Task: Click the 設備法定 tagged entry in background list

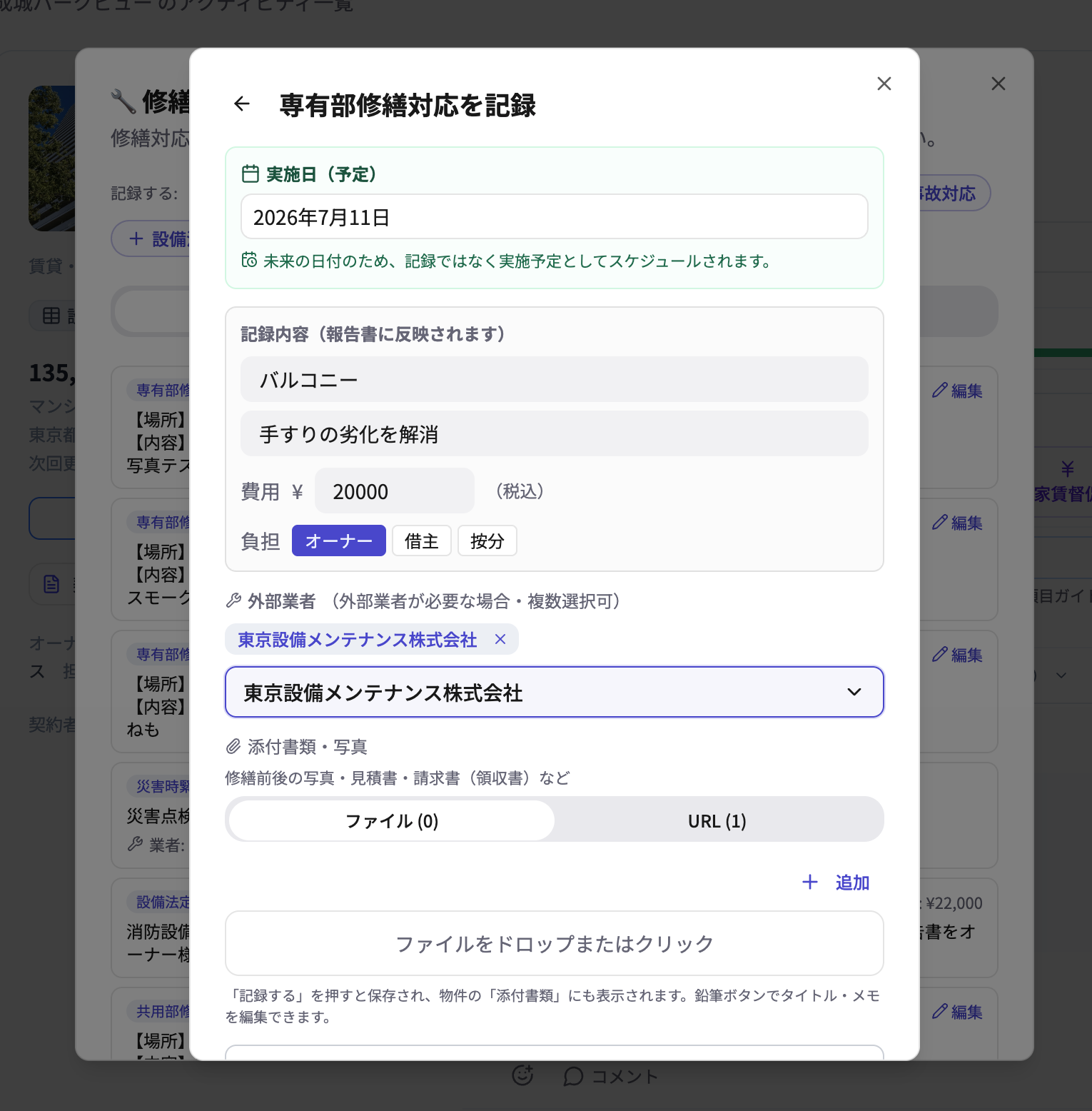Action: point(151,927)
